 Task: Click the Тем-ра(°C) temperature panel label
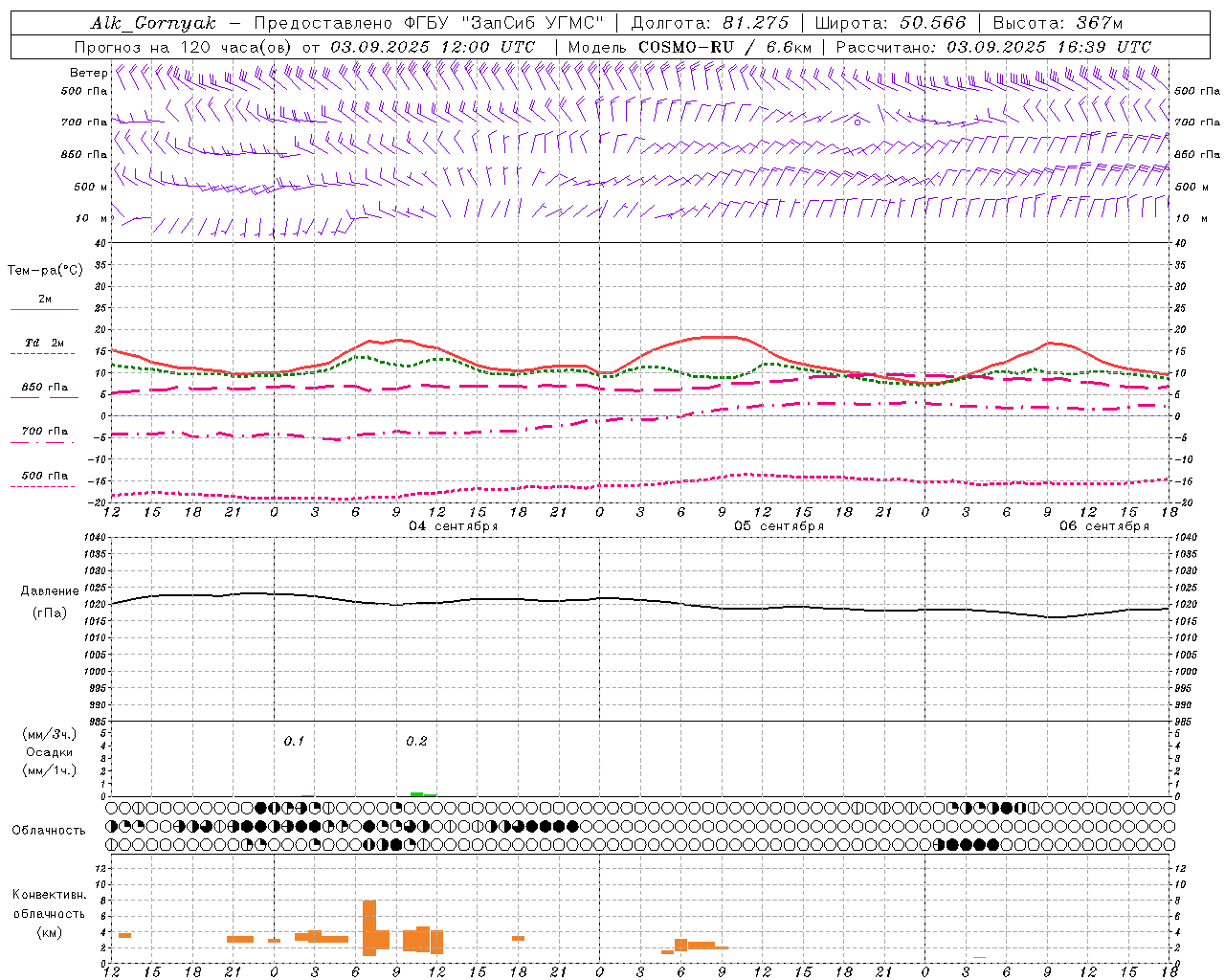(45, 270)
